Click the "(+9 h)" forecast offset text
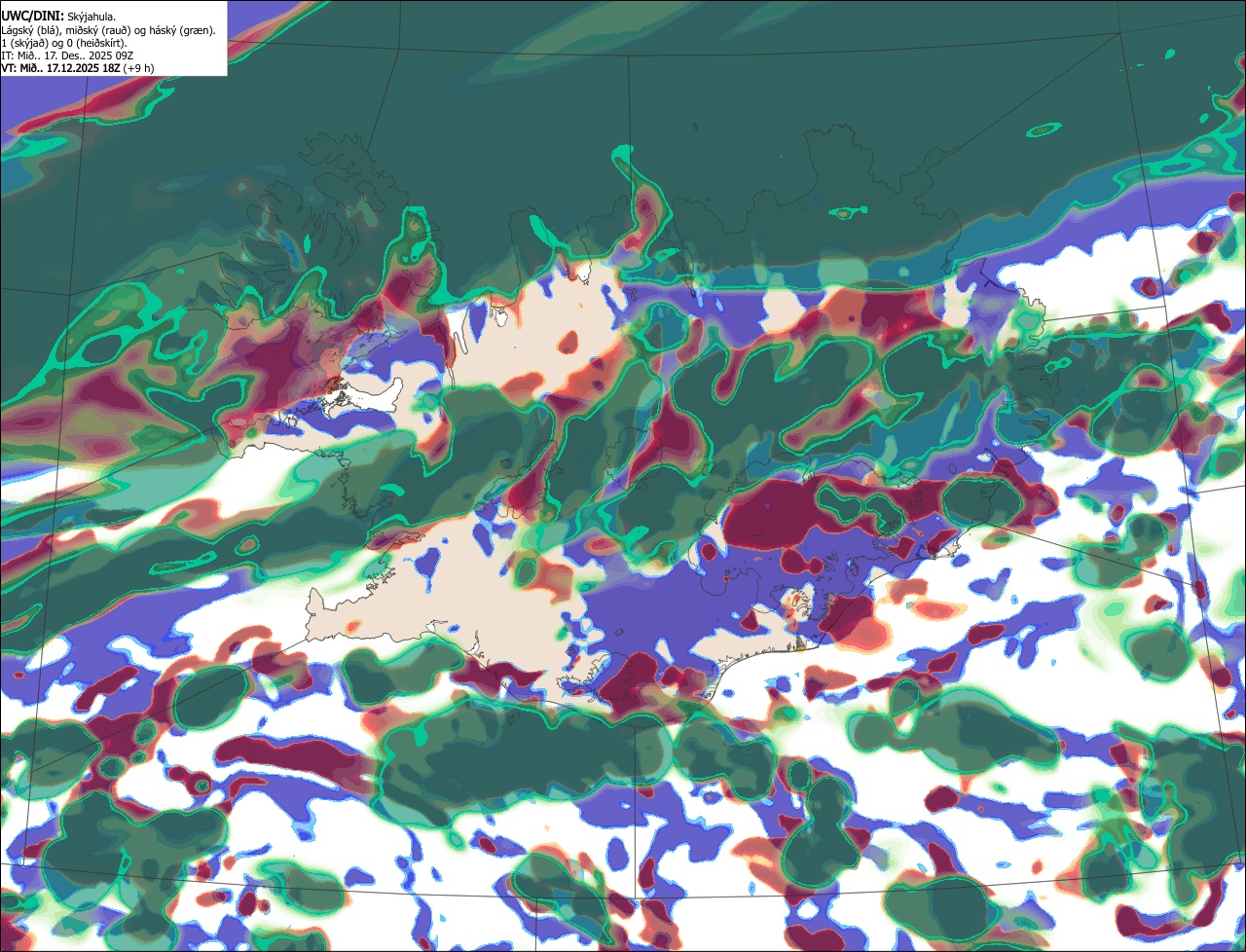The image size is (1246, 952). [x=139, y=68]
